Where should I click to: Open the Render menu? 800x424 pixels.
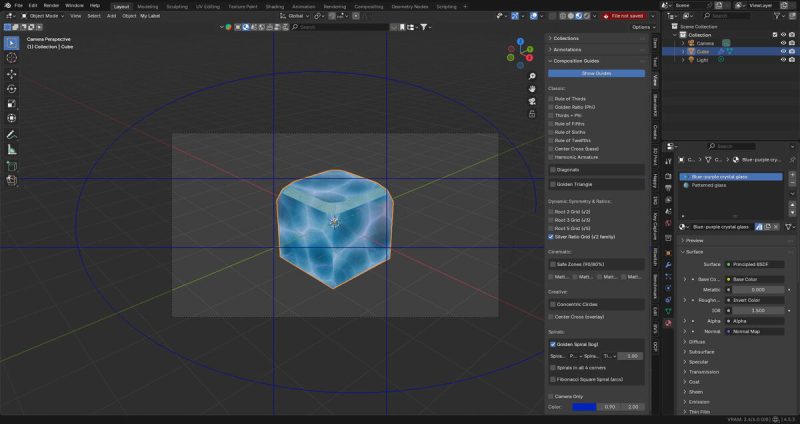coord(50,5)
